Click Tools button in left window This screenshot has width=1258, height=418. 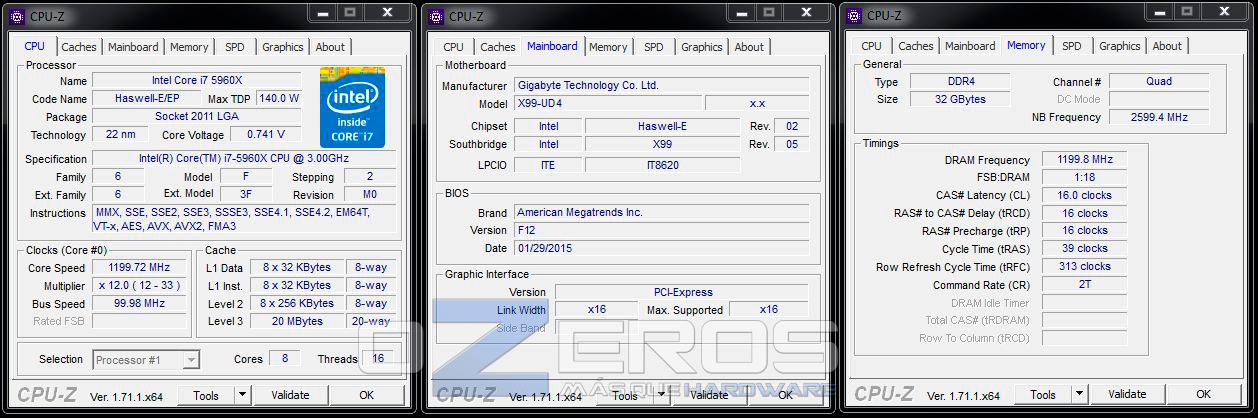coord(206,396)
